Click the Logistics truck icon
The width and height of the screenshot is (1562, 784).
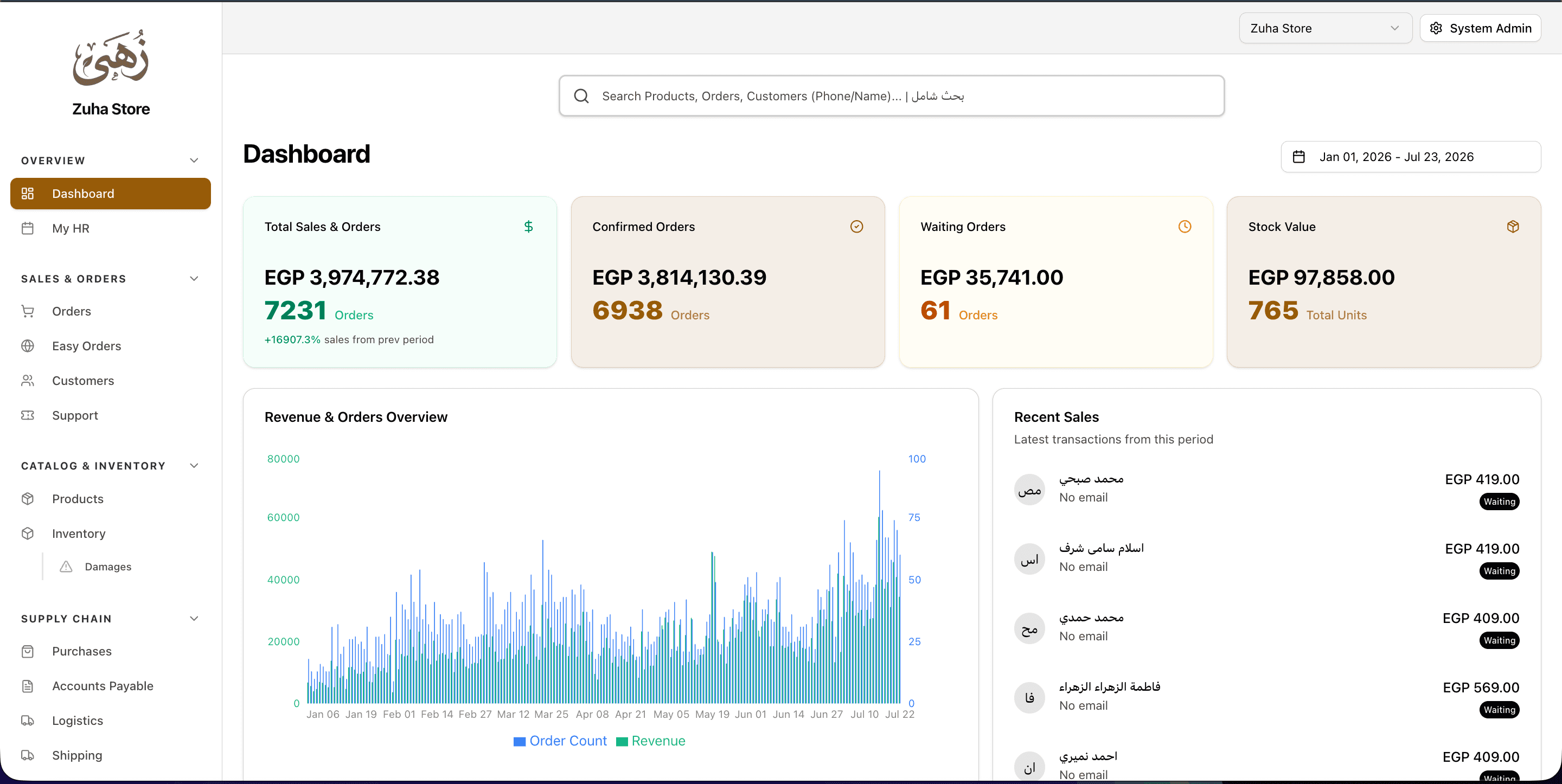(27, 721)
